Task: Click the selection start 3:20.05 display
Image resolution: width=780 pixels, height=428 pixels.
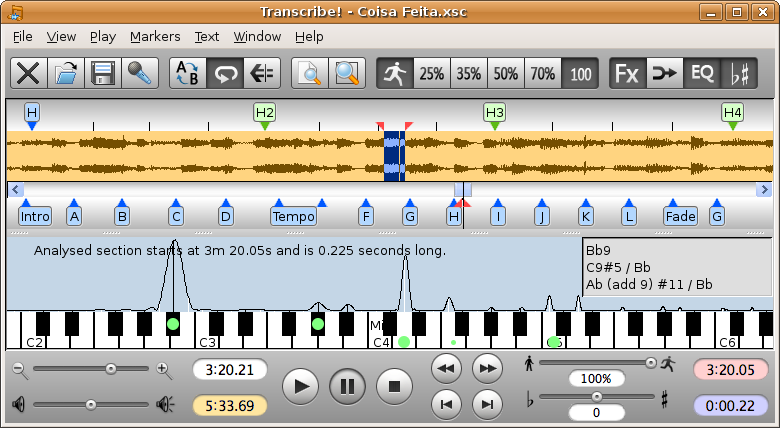Action: pos(730,370)
